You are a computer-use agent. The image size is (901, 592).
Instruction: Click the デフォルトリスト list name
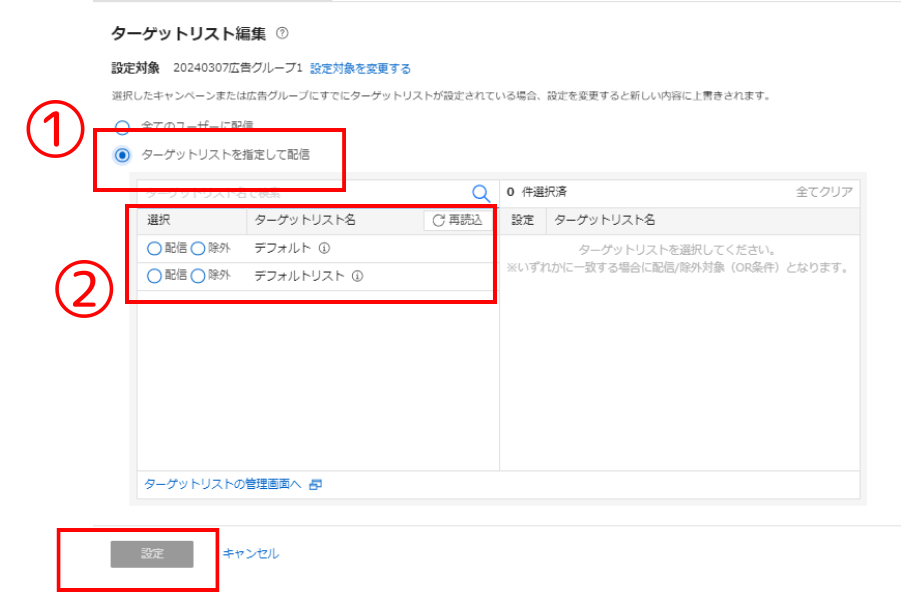click(x=299, y=276)
